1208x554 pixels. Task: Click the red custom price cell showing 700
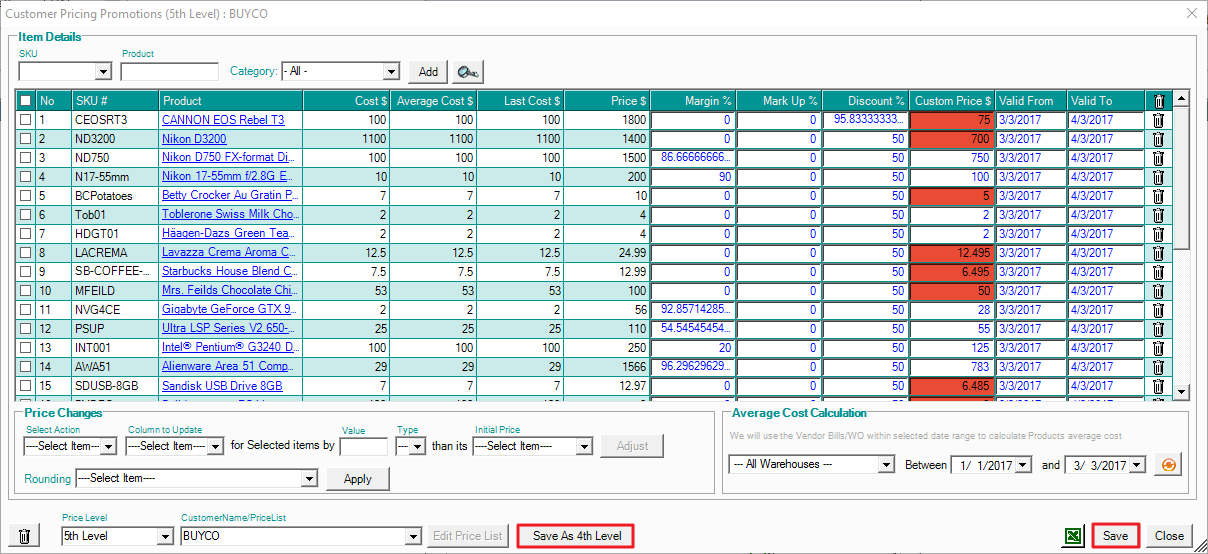point(952,139)
